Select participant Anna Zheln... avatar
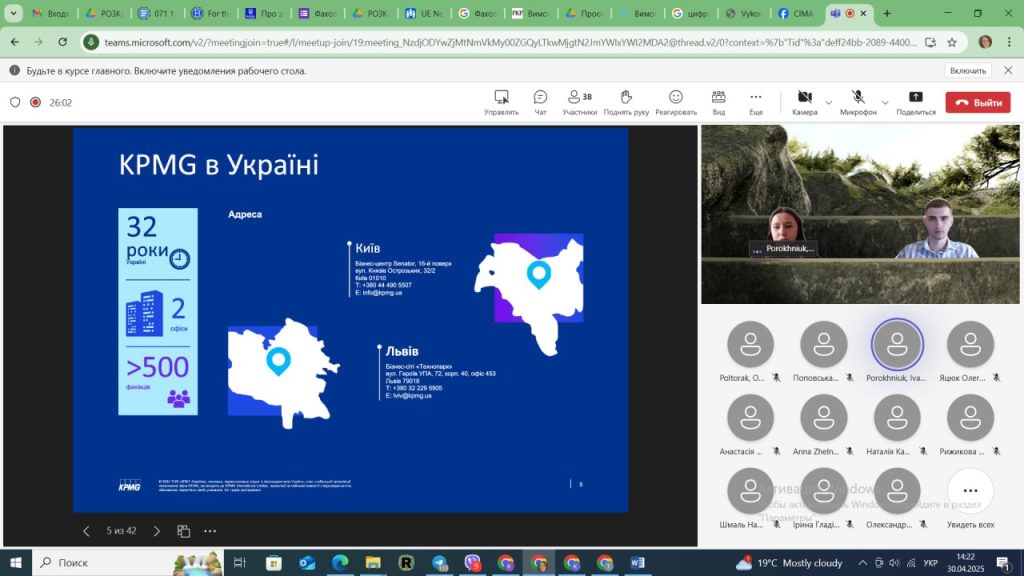 [824, 418]
